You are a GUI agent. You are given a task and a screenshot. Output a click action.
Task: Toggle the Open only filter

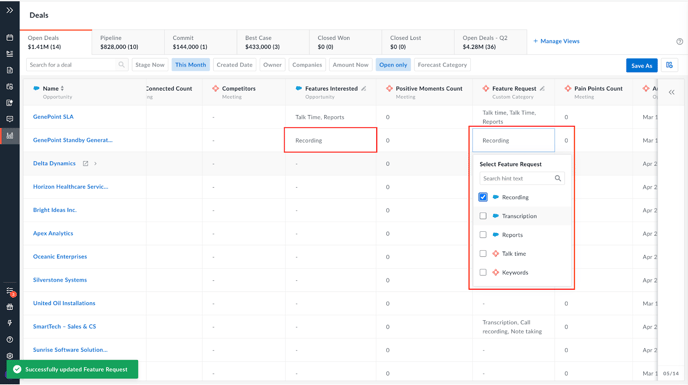pos(393,65)
